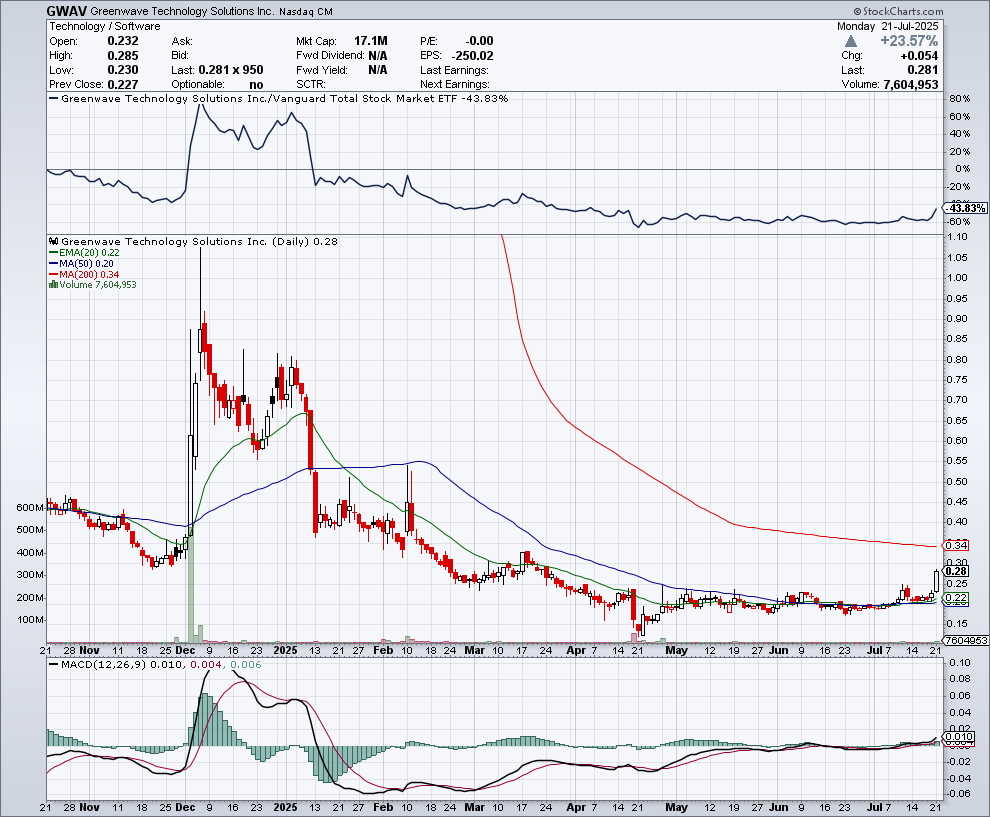Click the EPS value -250.02

pyautogui.click(x=472, y=56)
